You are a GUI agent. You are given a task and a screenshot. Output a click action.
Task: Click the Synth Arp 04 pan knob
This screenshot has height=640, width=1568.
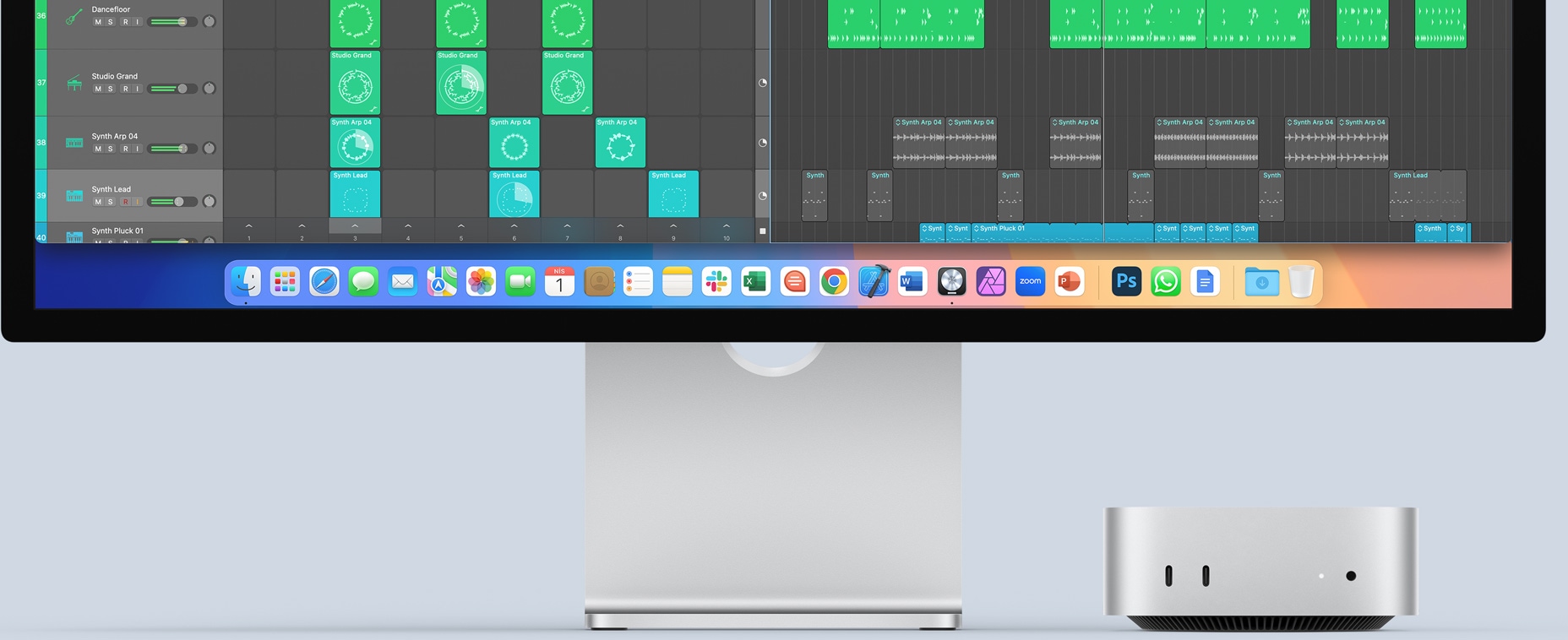tap(210, 149)
